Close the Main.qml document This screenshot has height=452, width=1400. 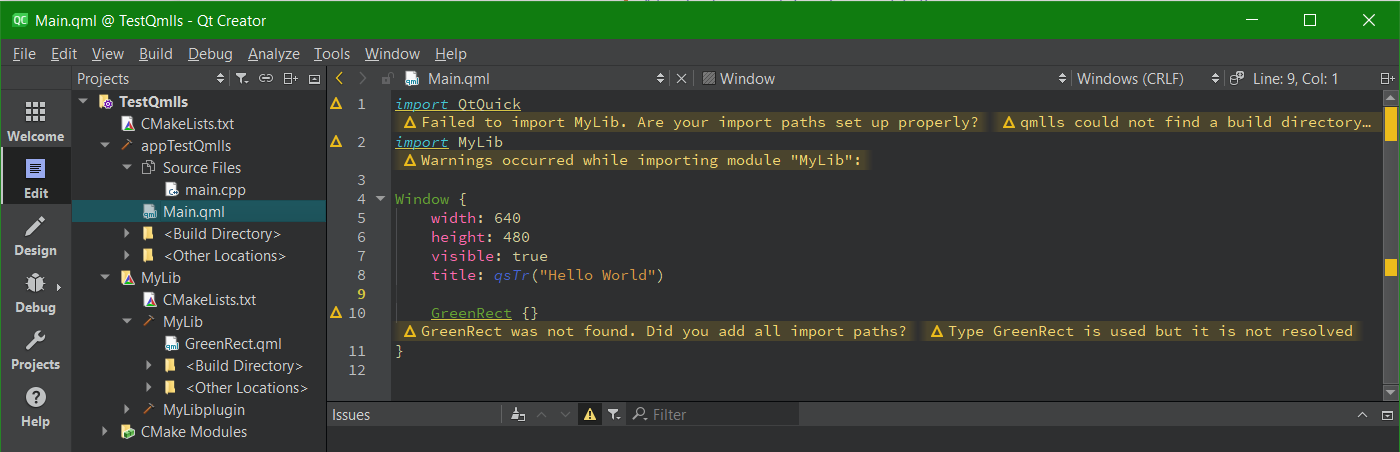[x=681, y=78]
